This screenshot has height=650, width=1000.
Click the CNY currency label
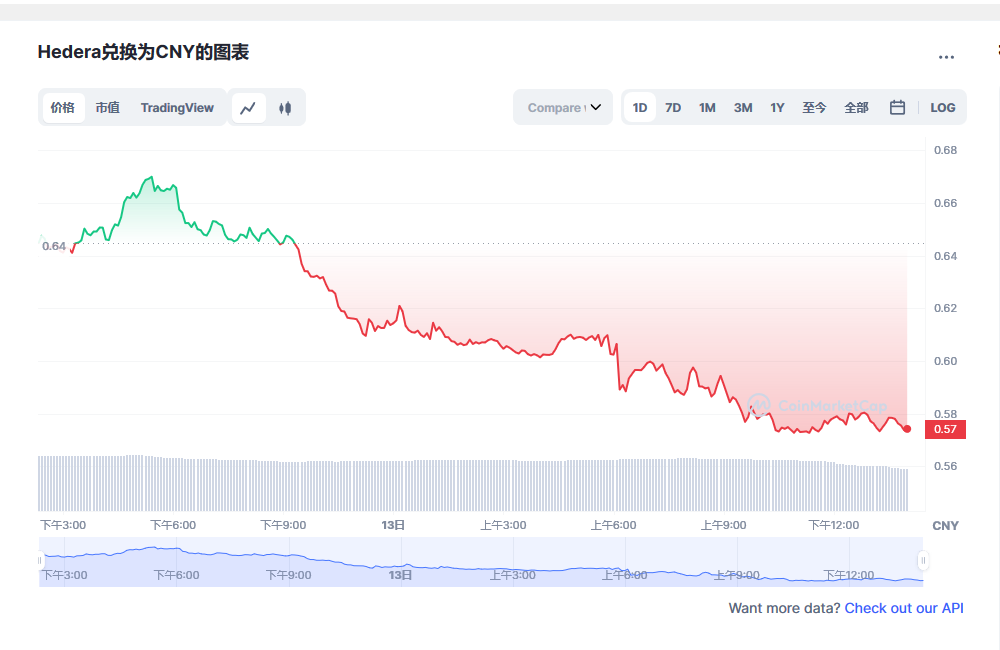pos(945,526)
